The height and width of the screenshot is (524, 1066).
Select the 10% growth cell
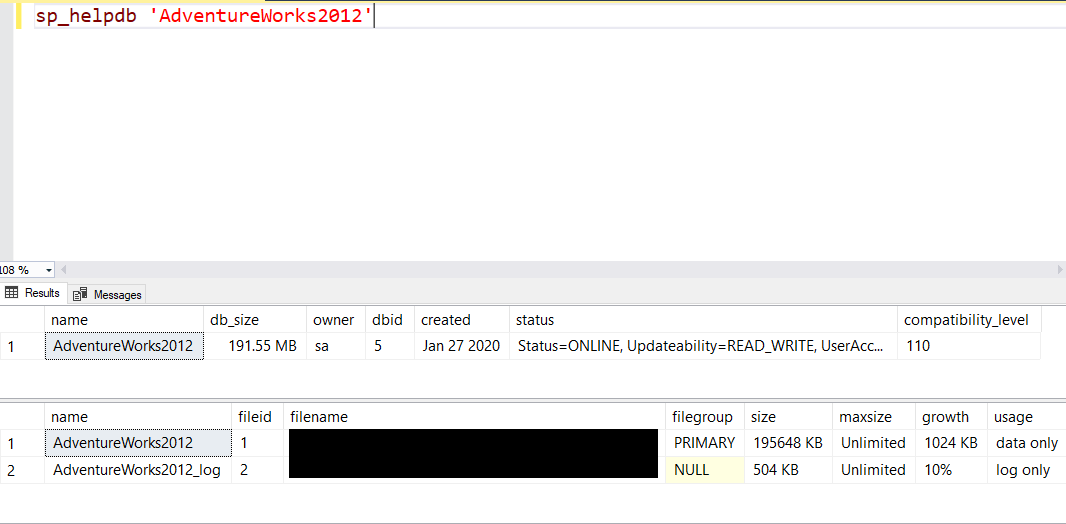pos(950,470)
